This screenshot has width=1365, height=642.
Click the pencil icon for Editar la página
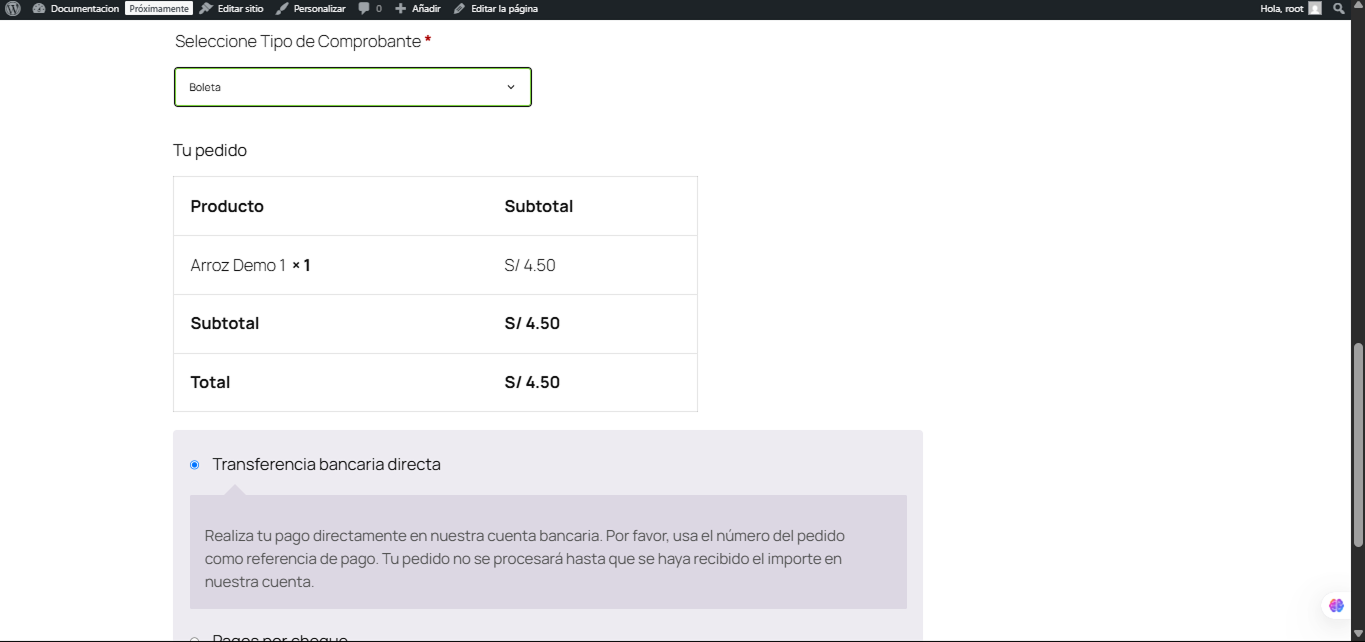click(x=459, y=8)
